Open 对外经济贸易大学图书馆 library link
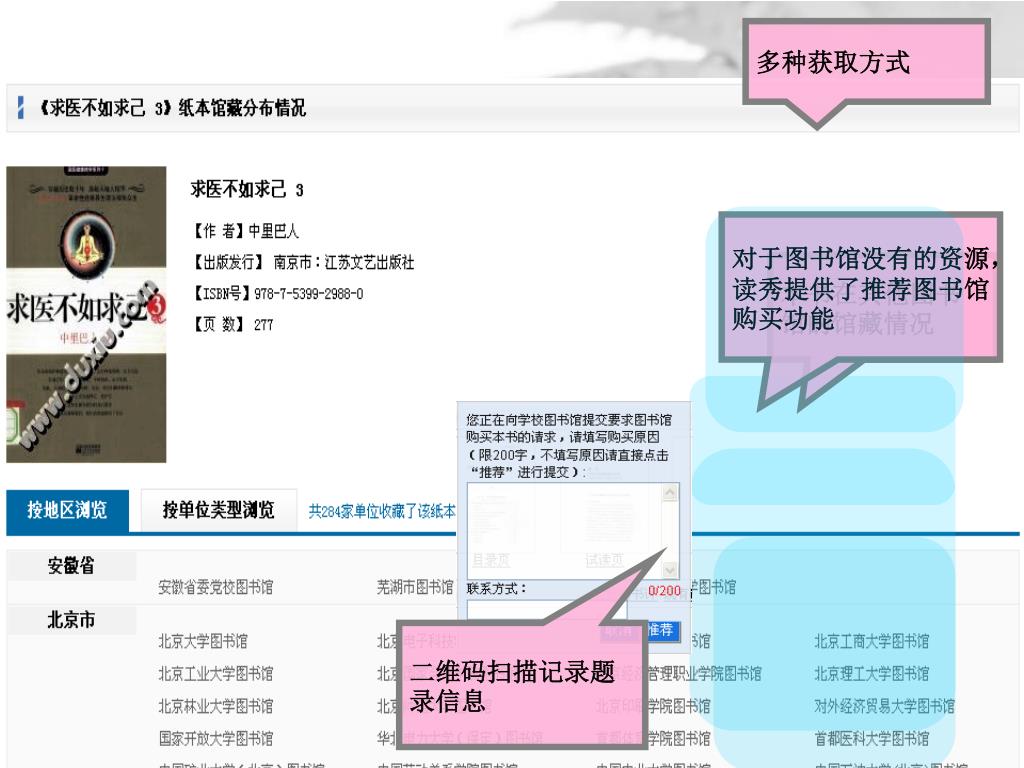Viewport: 1024px width, 768px height. 884,706
